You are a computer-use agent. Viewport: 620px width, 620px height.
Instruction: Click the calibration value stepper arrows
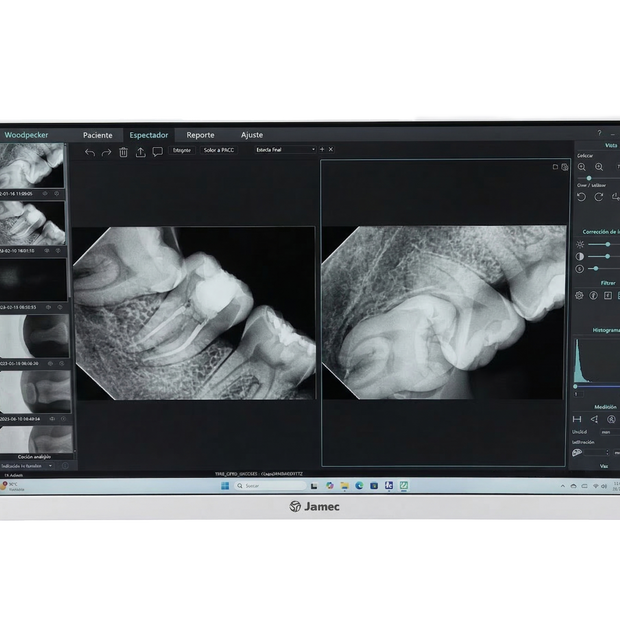click(607, 452)
